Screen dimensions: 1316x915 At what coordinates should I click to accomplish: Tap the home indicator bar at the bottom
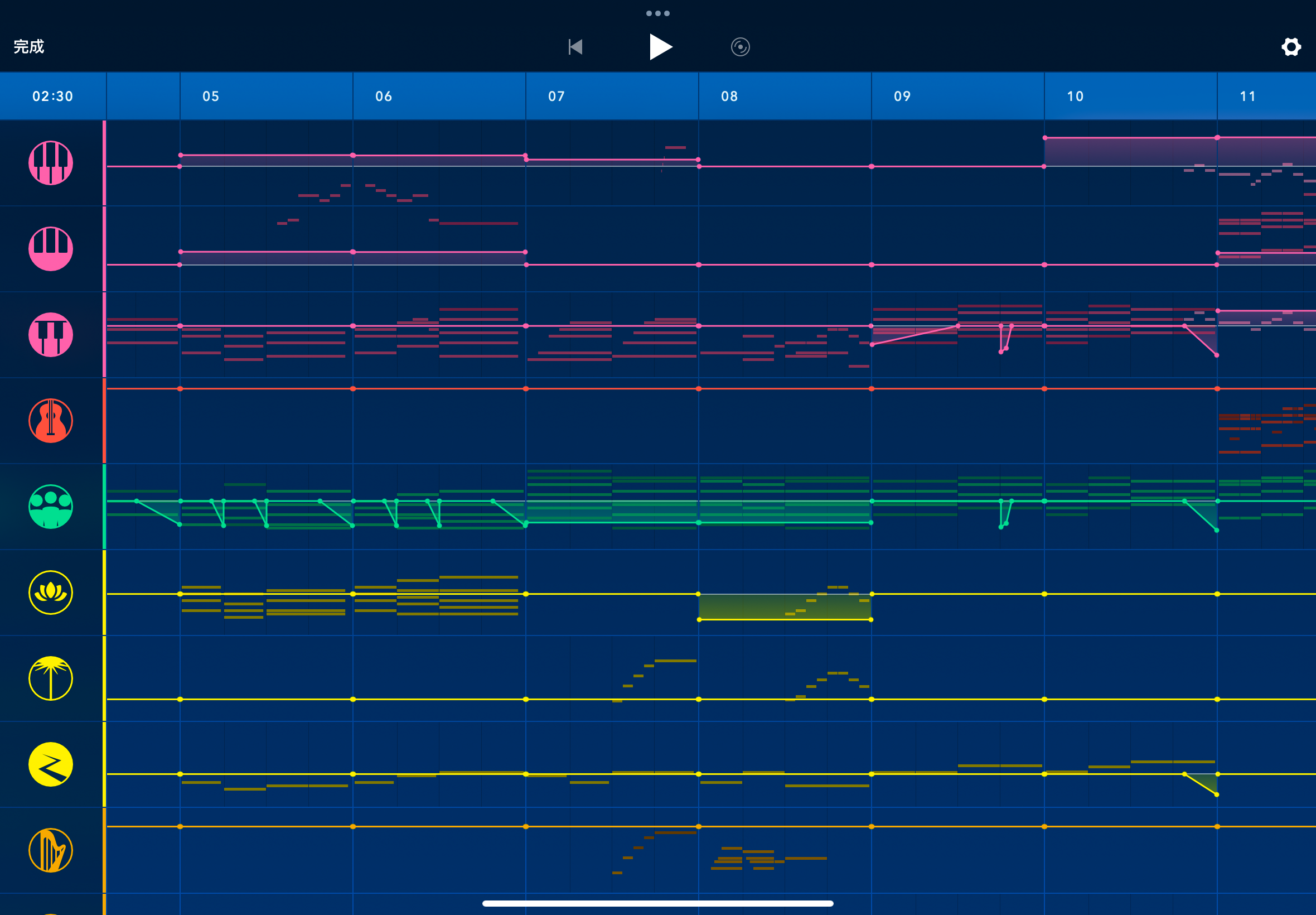[x=657, y=903]
